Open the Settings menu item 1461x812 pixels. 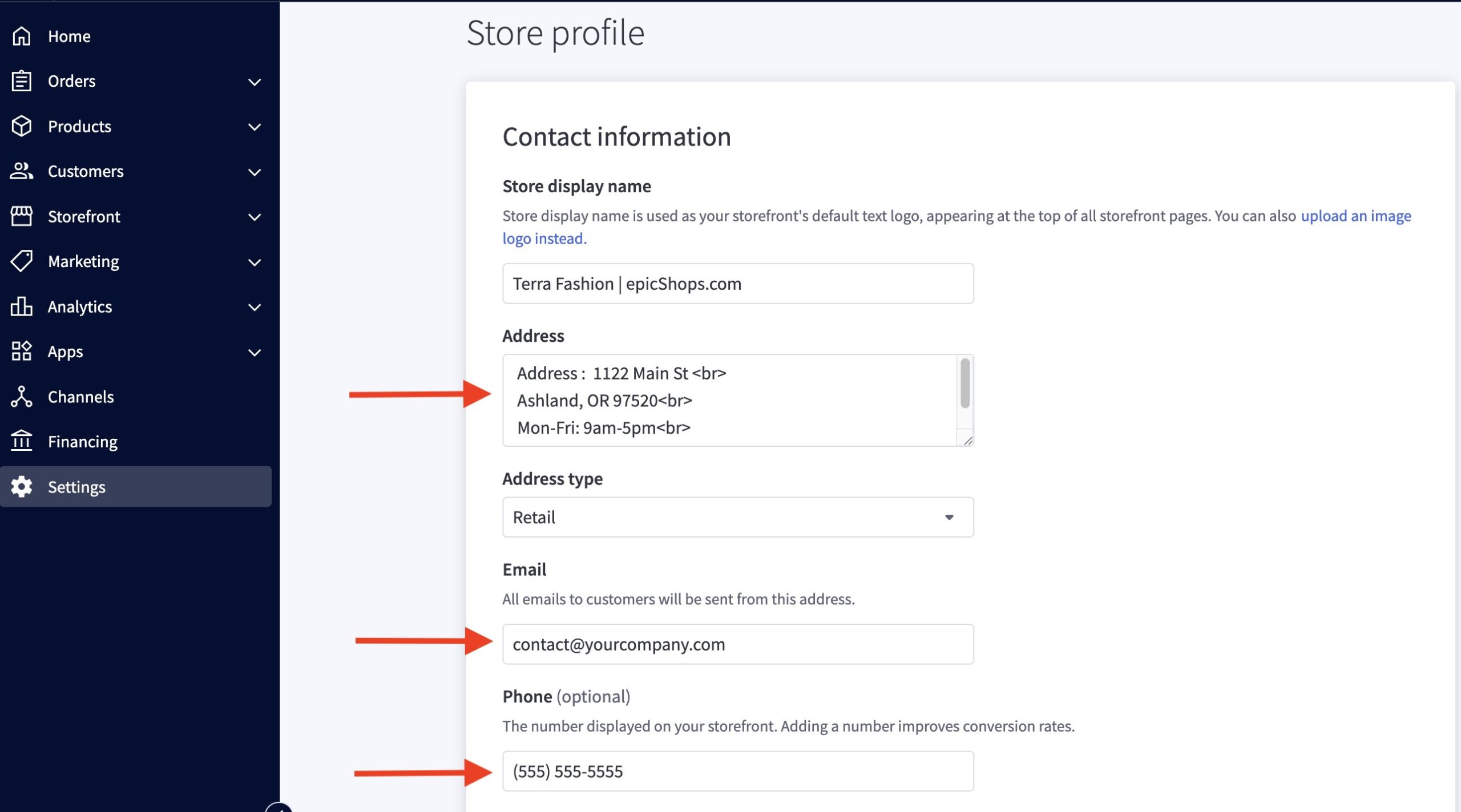coord(76,487)
